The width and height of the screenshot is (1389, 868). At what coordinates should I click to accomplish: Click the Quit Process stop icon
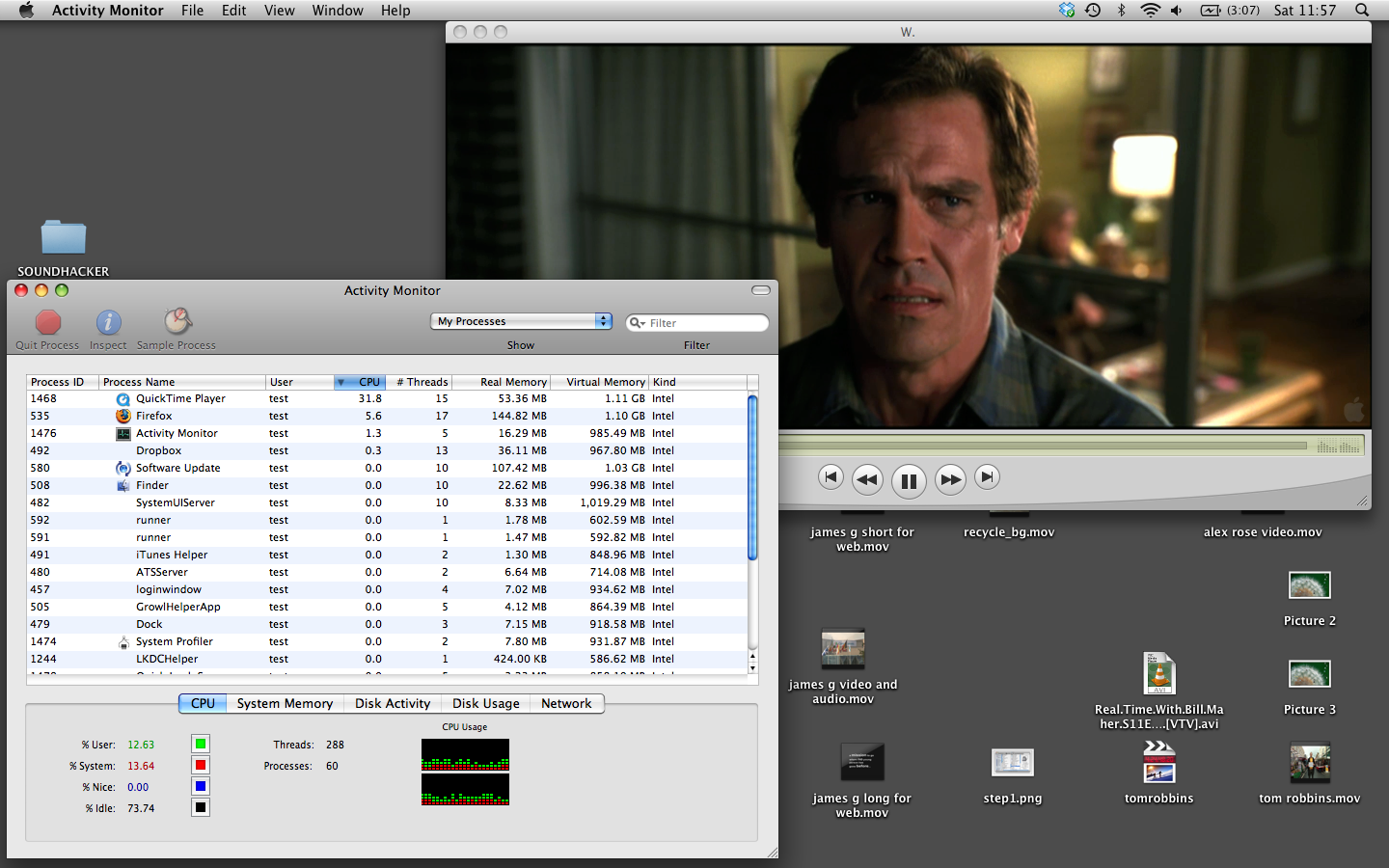48,322
